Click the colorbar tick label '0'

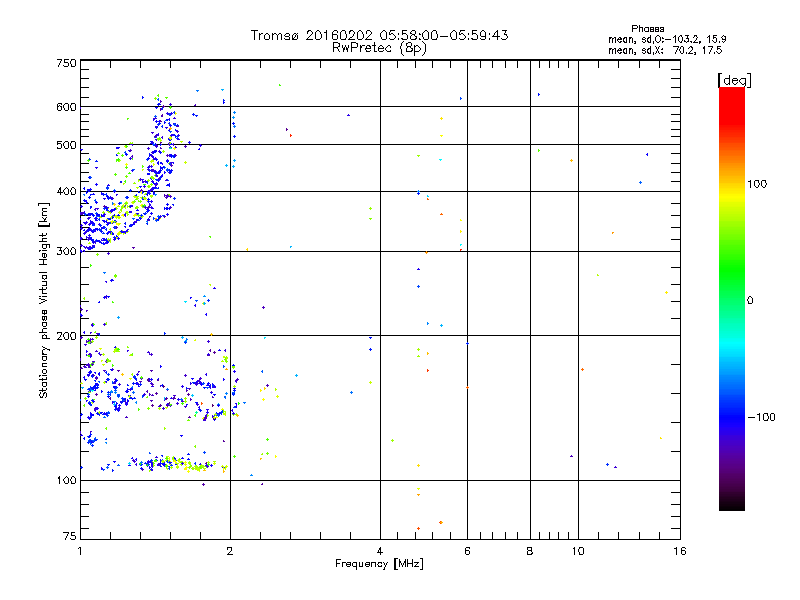[x=750, y=301]
